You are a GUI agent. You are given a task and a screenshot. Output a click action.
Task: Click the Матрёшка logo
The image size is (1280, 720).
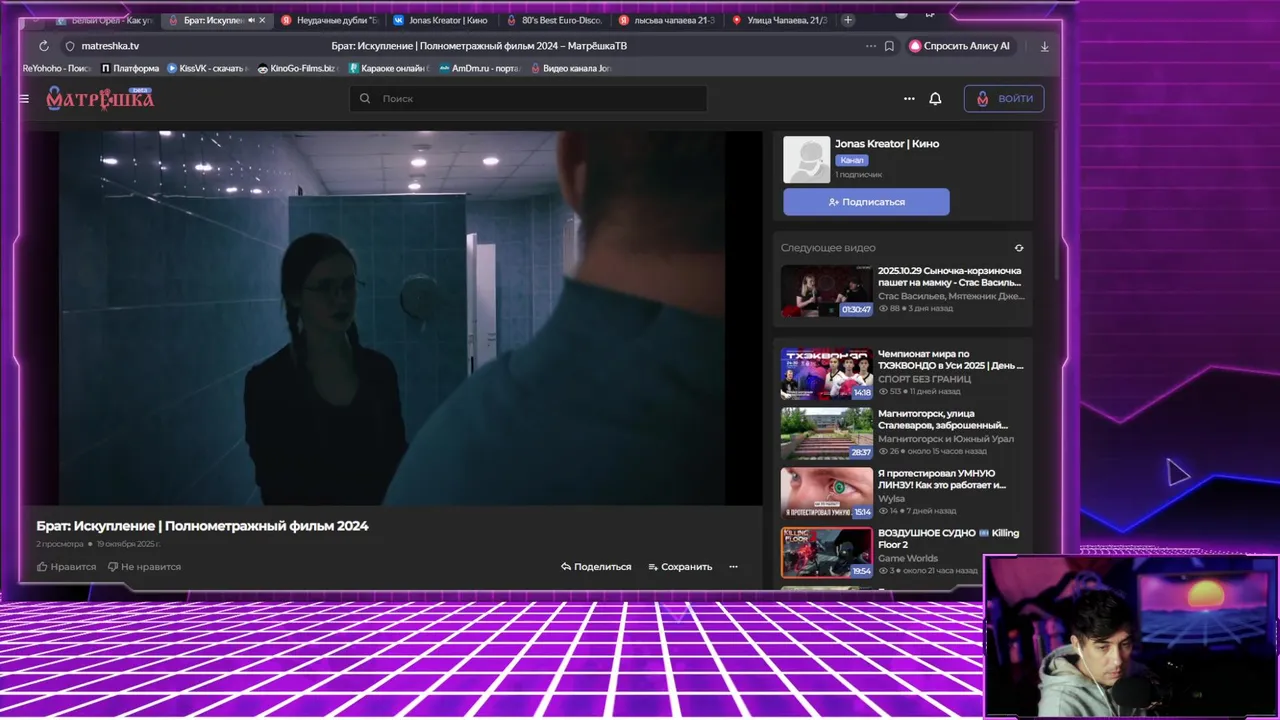(100, 98)
